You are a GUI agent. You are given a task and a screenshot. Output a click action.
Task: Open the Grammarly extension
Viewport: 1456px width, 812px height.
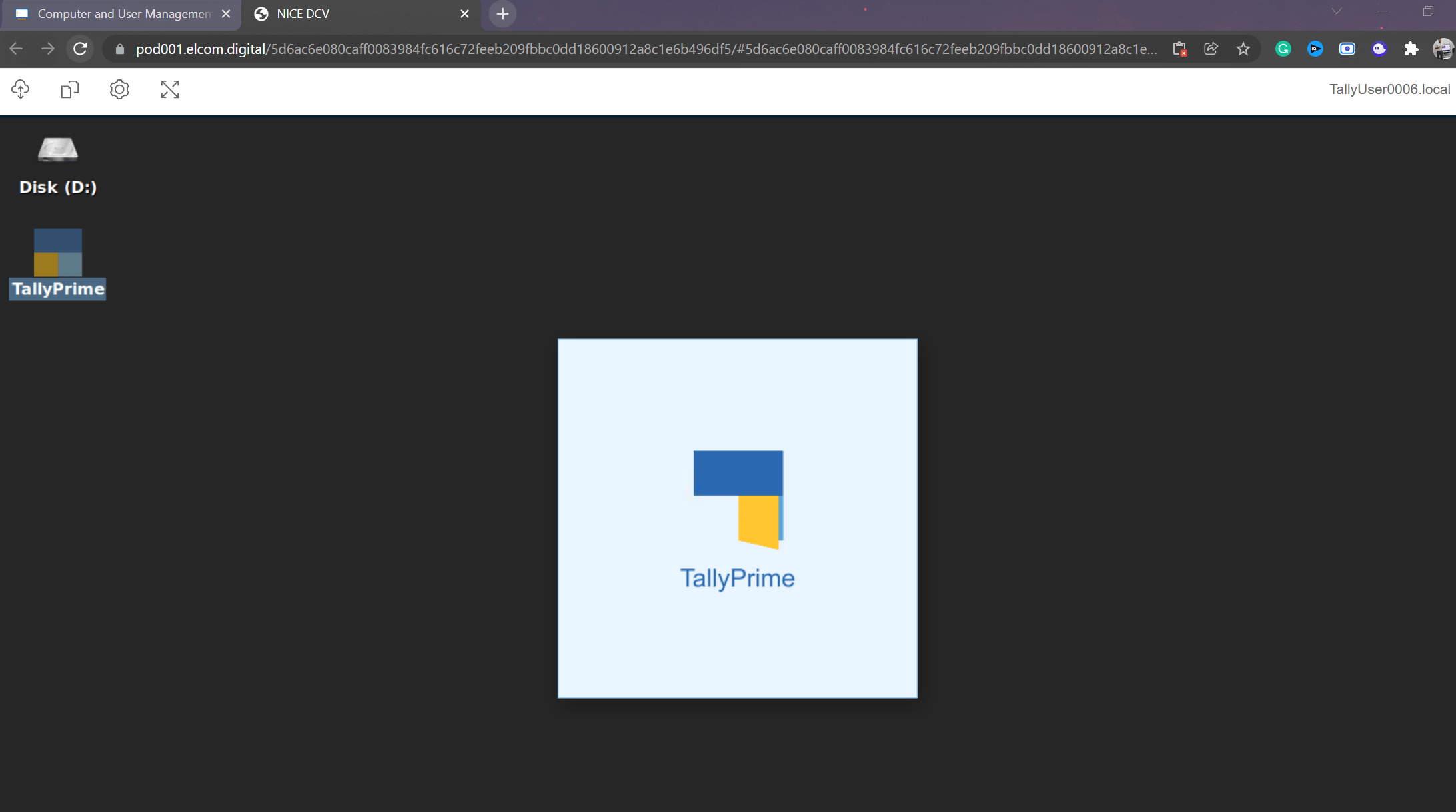(x=1283, y=49)
